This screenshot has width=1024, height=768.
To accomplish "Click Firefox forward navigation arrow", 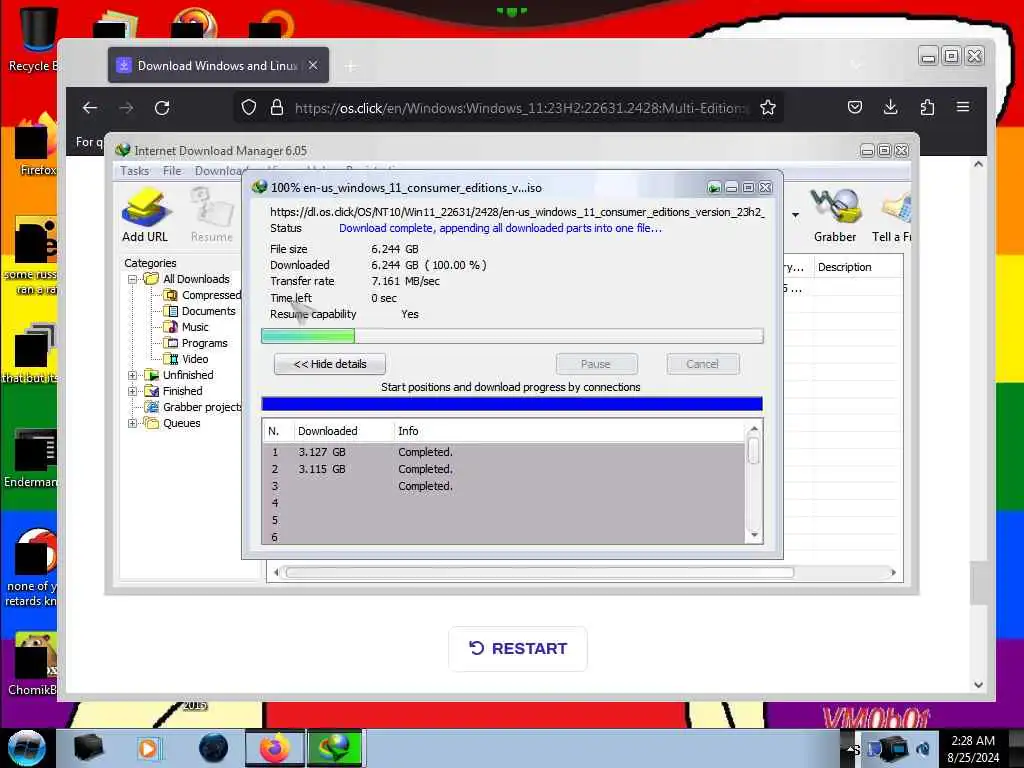I will pyautogui.click(x=126, y=108).
